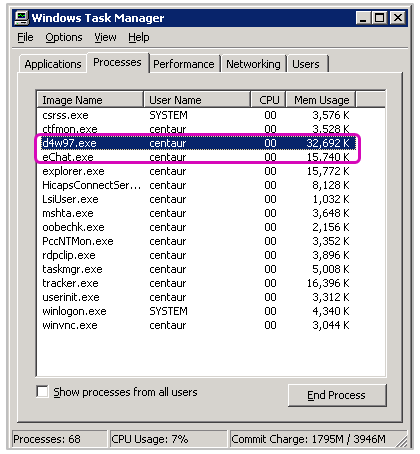The height and width of the screenshot is (454, 420).
Task: Sort by Mem Usage column header
Action: coord(321,100)
